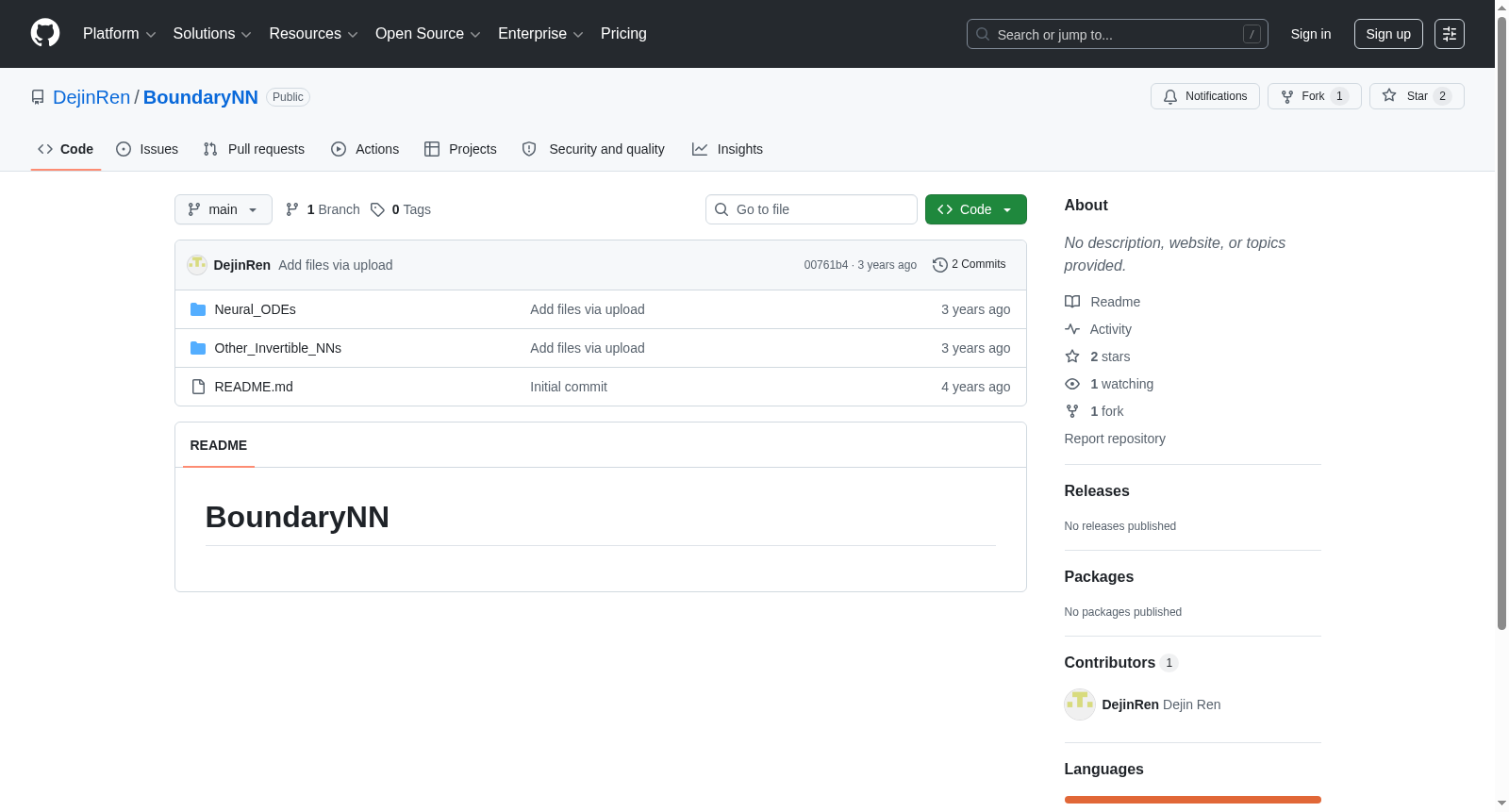Expand the Platform menu
Viewport: 1509px width, 812px height.
click(x=120, y=34)
